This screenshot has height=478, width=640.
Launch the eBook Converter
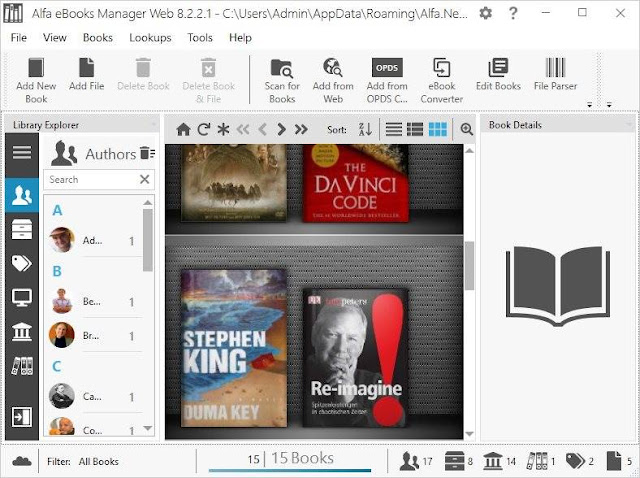pyautogui.click(x=442, y=81)
